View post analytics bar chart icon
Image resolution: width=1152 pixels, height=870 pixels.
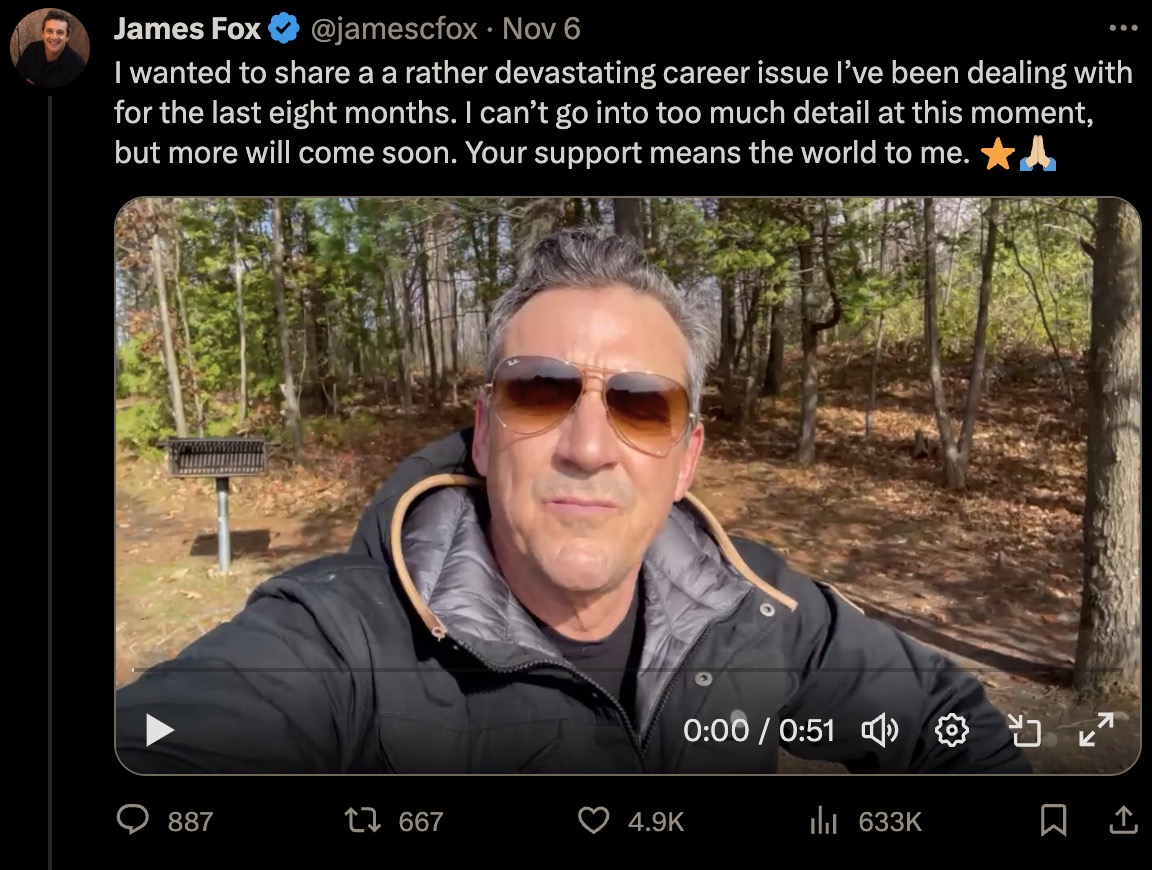click(822, 821)
